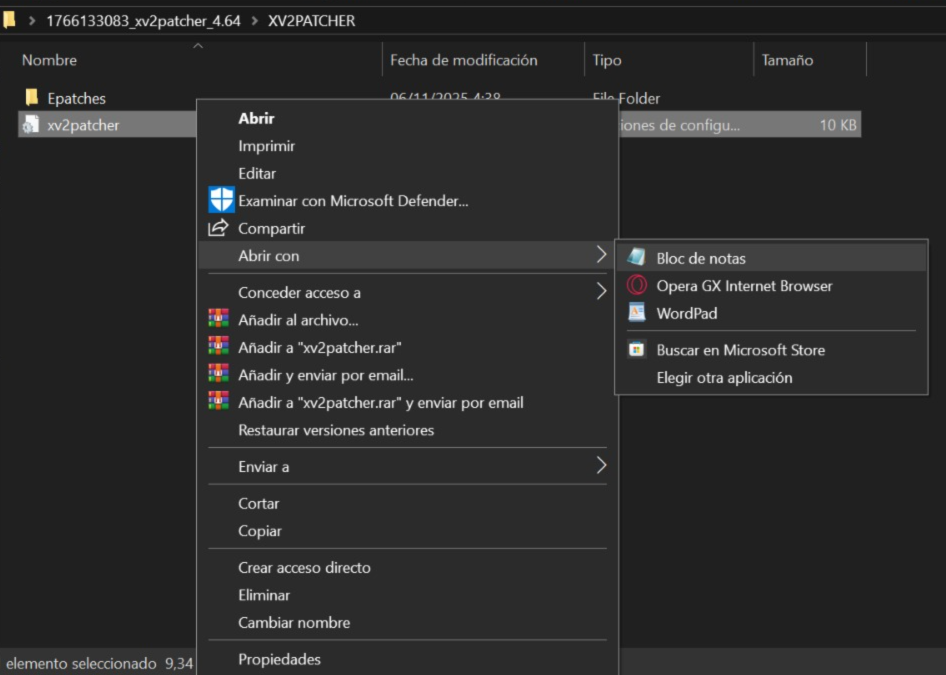Select the Bloc de notas notepad icon
The height and width of the screenshot is (675, 946).
click(x=636, y=258)
